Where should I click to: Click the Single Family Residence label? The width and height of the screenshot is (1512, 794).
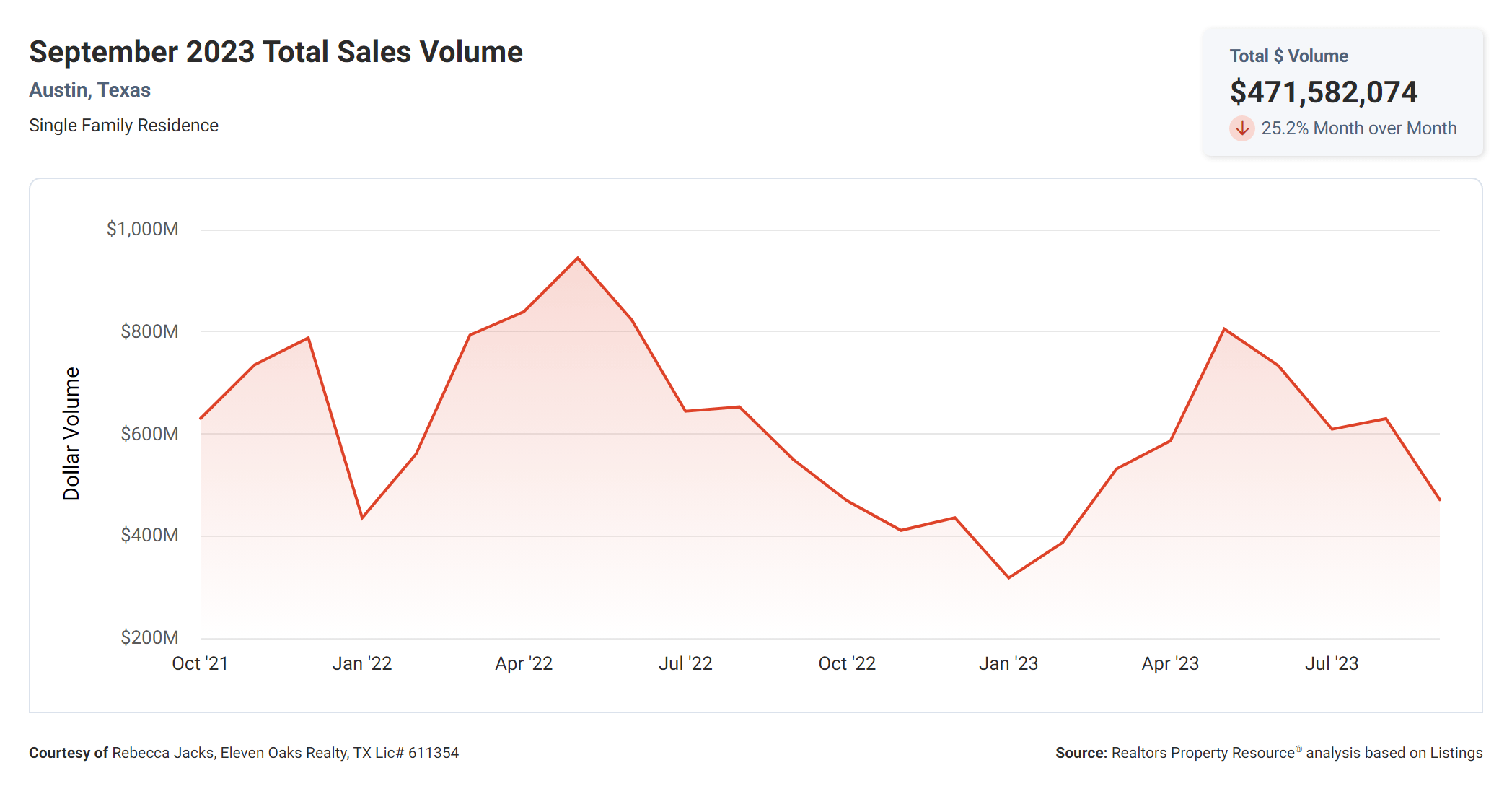click(x=123, y=126)
